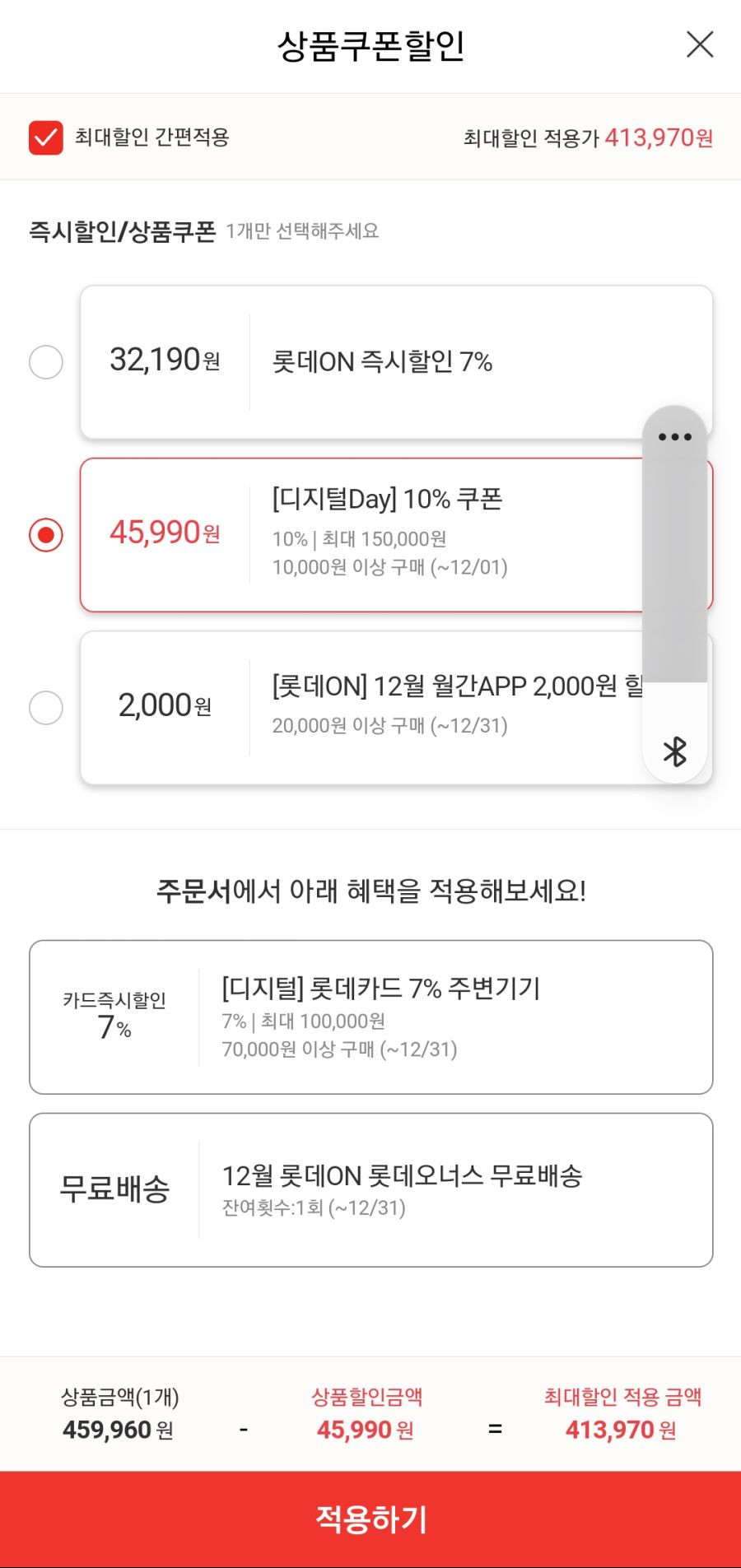
Task: Tap the 최대할인 적용가 413,970원 text
Action: pyautogui.click(x=588, y=137)
